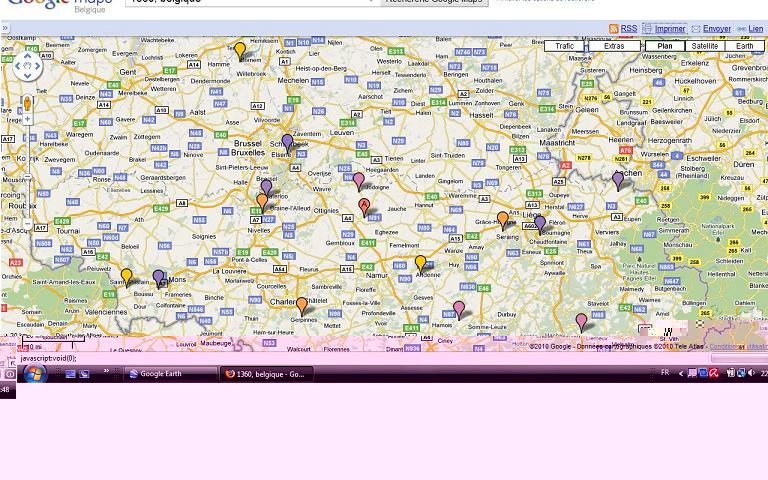Click the map search input field
The height and width of the screenshot is (480, 768).
click(252, 2)
